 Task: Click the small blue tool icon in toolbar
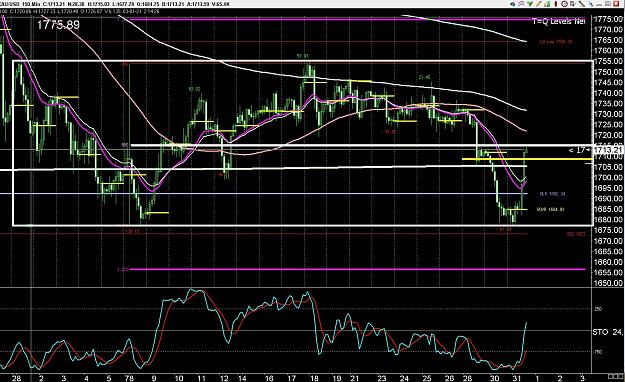pos(591,4)
